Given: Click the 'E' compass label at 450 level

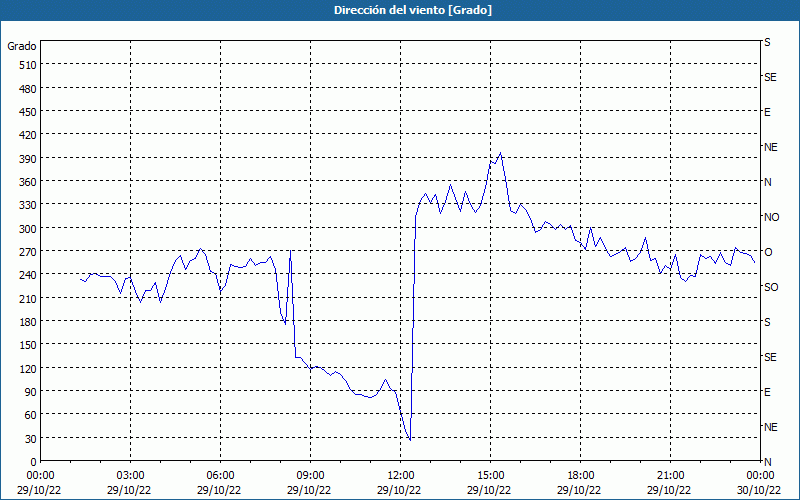Looking at the screenshot, I should (767, 112).
